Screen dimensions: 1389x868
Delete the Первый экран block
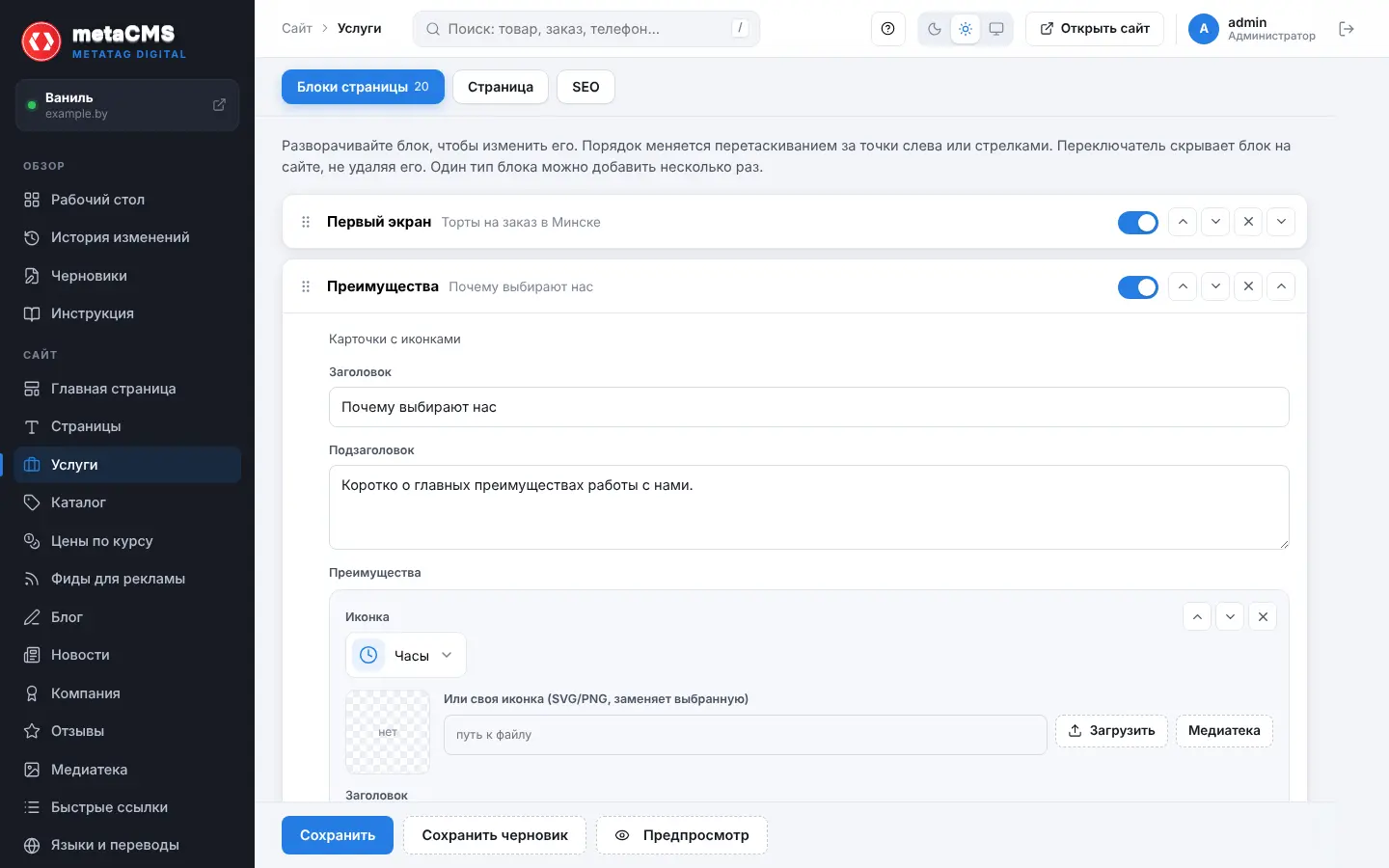point(1248,222)
